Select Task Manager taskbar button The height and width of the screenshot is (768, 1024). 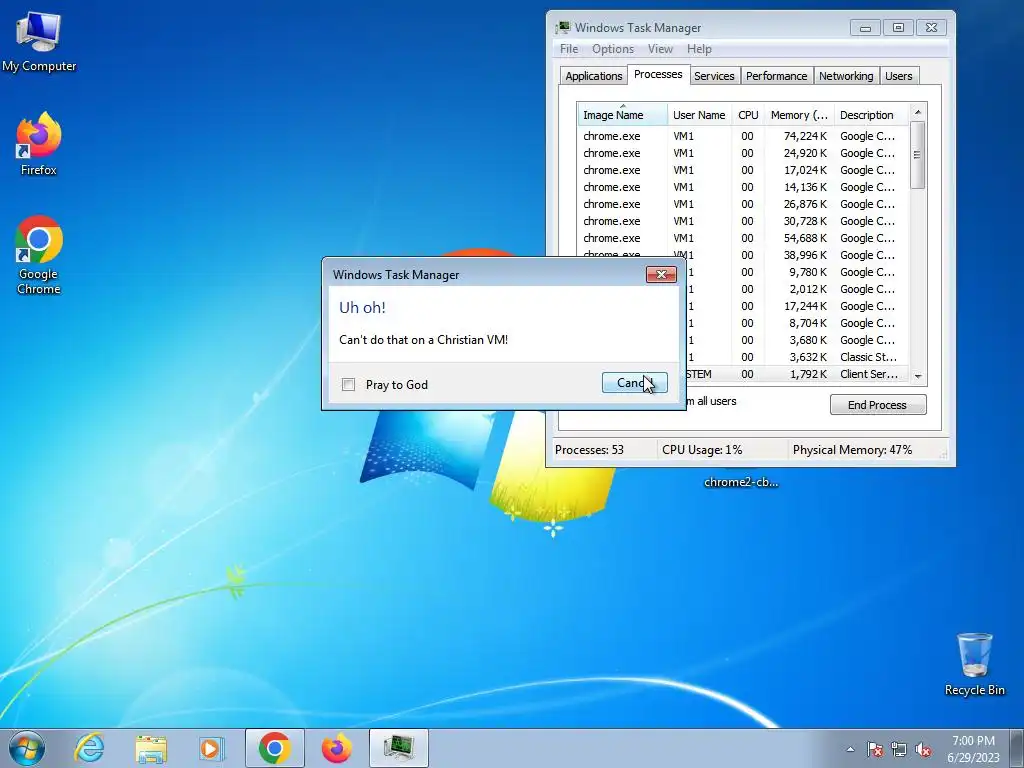(399, 748)
